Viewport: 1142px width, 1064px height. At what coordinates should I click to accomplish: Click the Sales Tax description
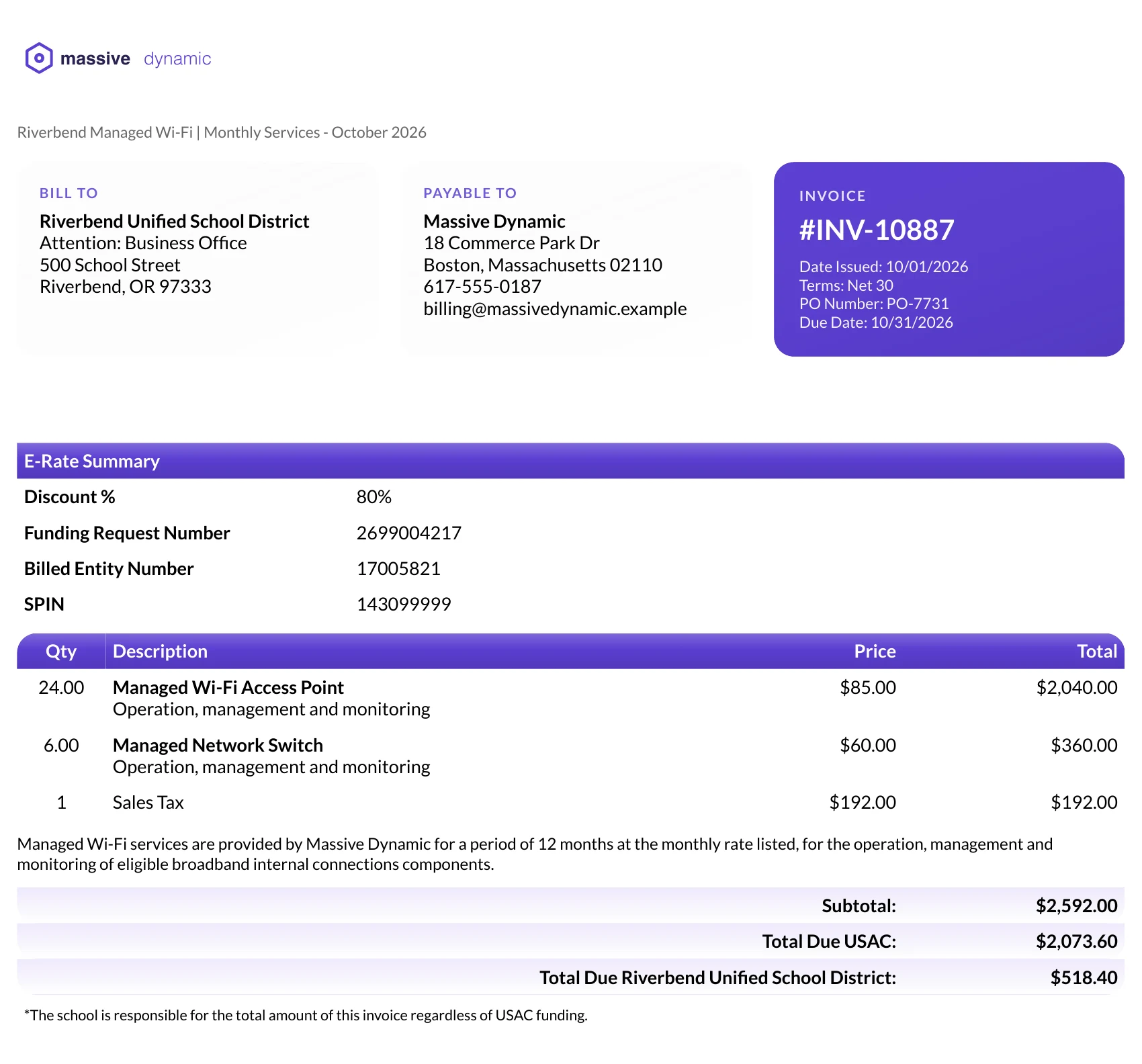point(148,803)
